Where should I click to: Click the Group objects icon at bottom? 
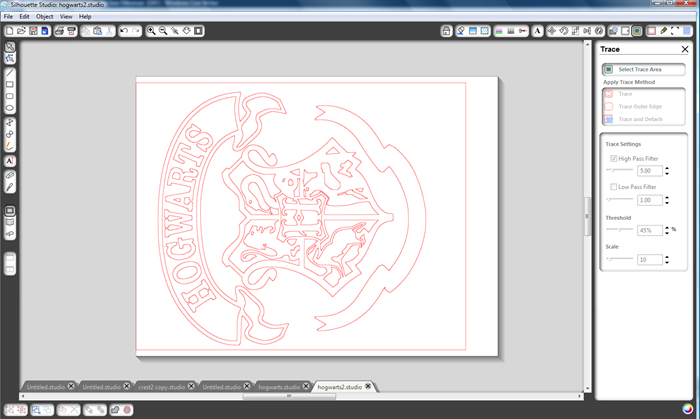tap(9, 410)
